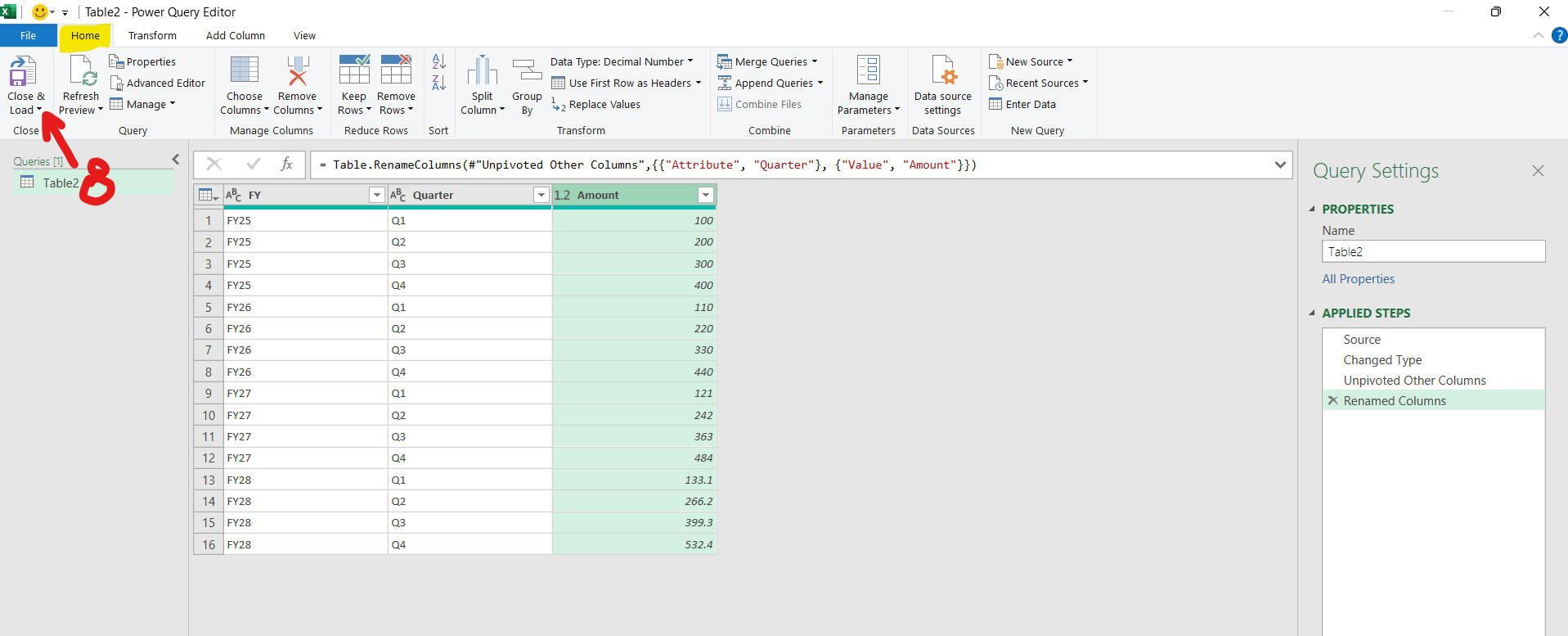
Task: Open Help via the question mark icon
Action: click(1559, 35)
